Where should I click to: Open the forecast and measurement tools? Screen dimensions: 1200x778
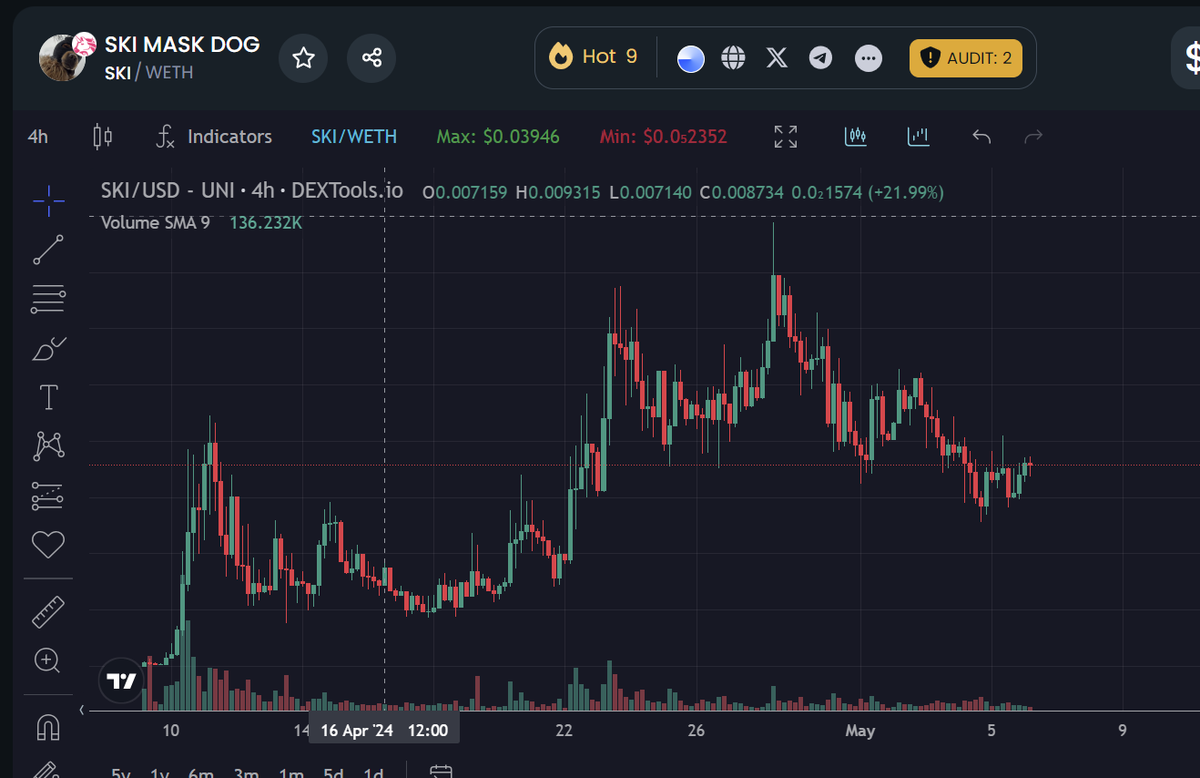click(x=48, y=495)
